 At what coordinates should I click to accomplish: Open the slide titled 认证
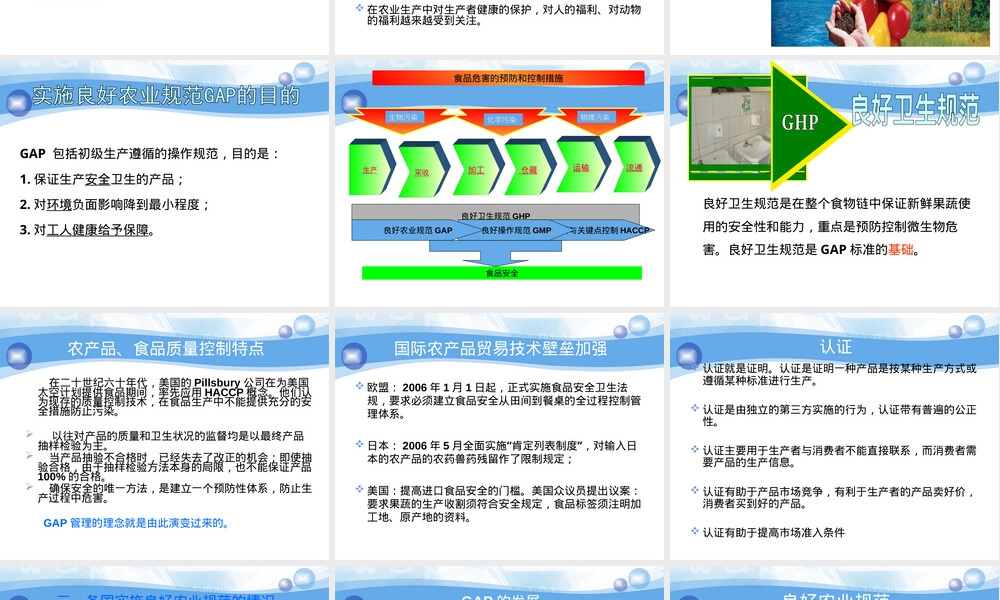pos(835,436)
